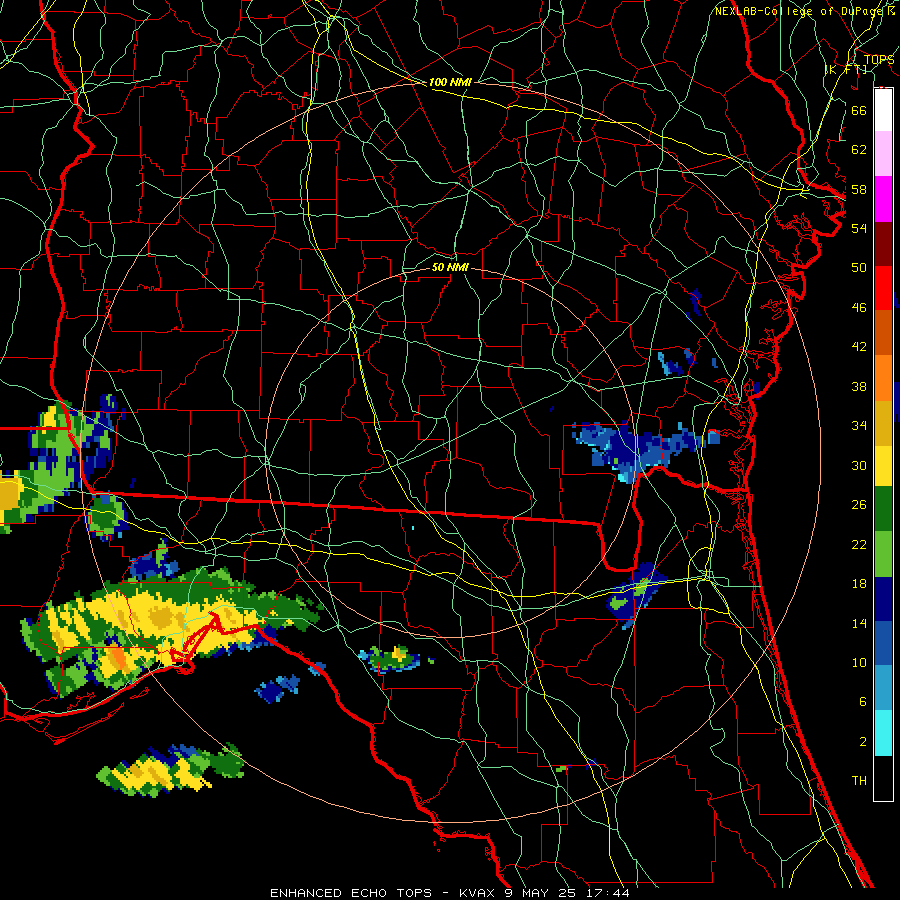Click the bright orange legend swatch
Screen dimensions: 900x900
[883, 378]
